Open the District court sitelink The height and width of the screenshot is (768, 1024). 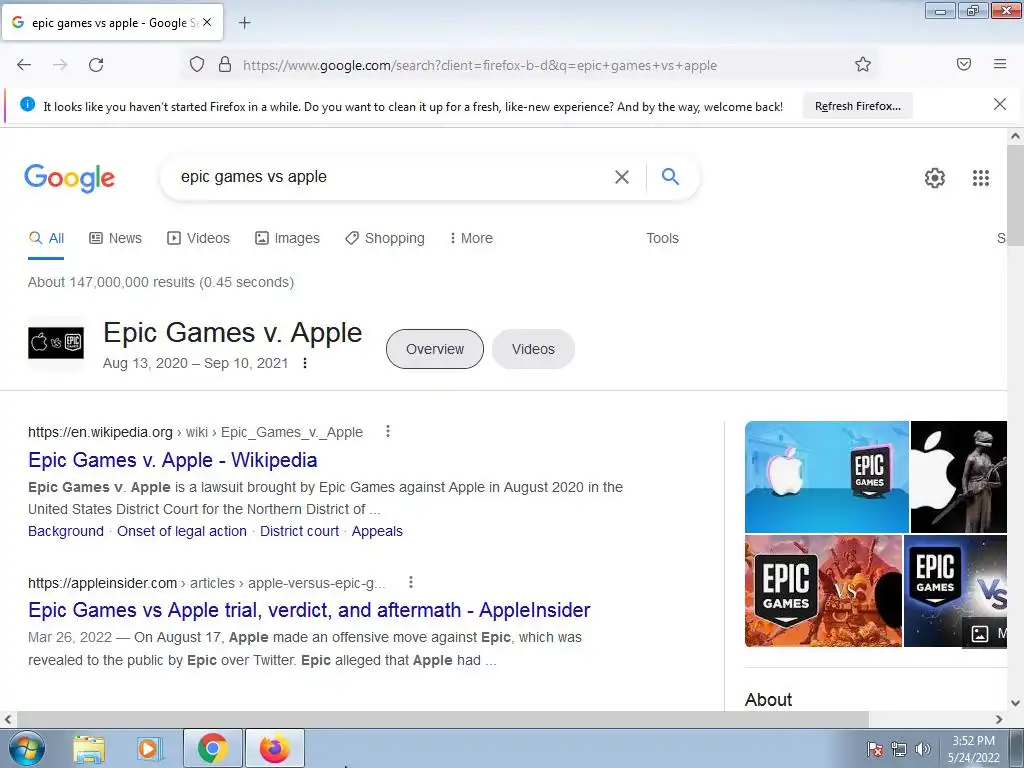300,531
